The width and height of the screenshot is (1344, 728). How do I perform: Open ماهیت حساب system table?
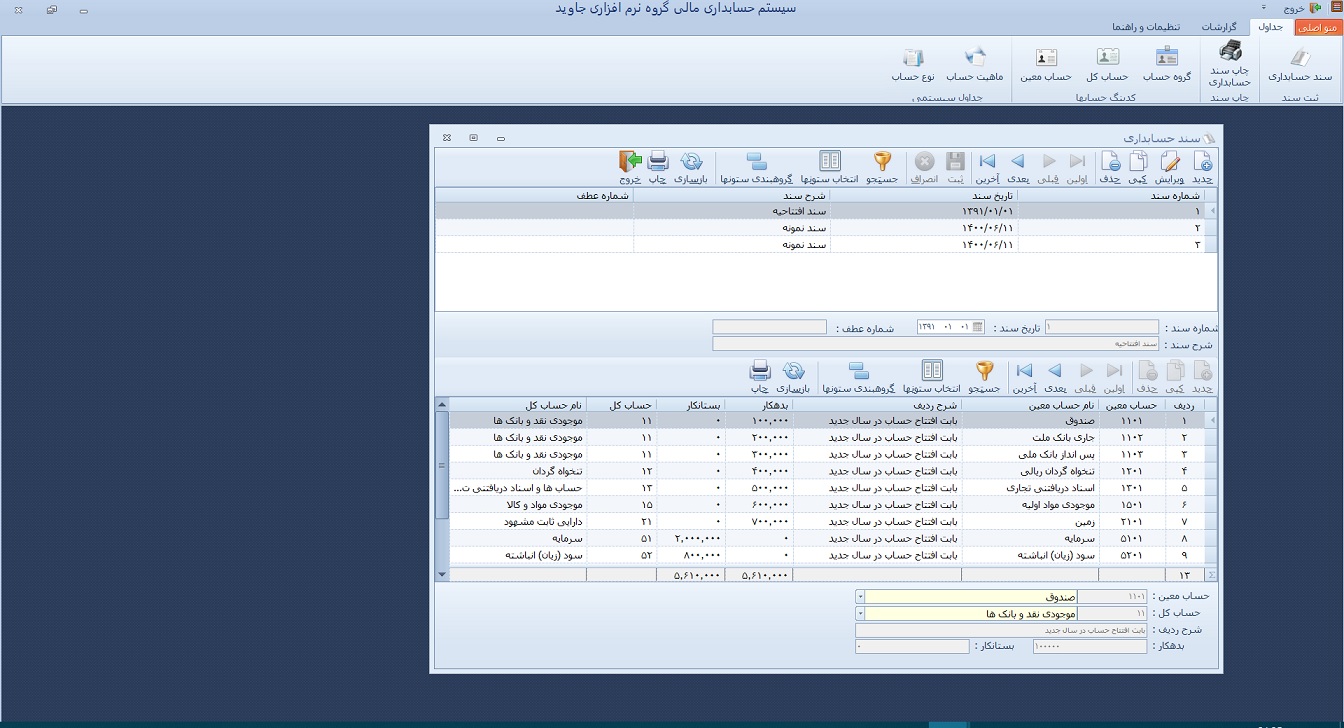[x=974, y=65]
